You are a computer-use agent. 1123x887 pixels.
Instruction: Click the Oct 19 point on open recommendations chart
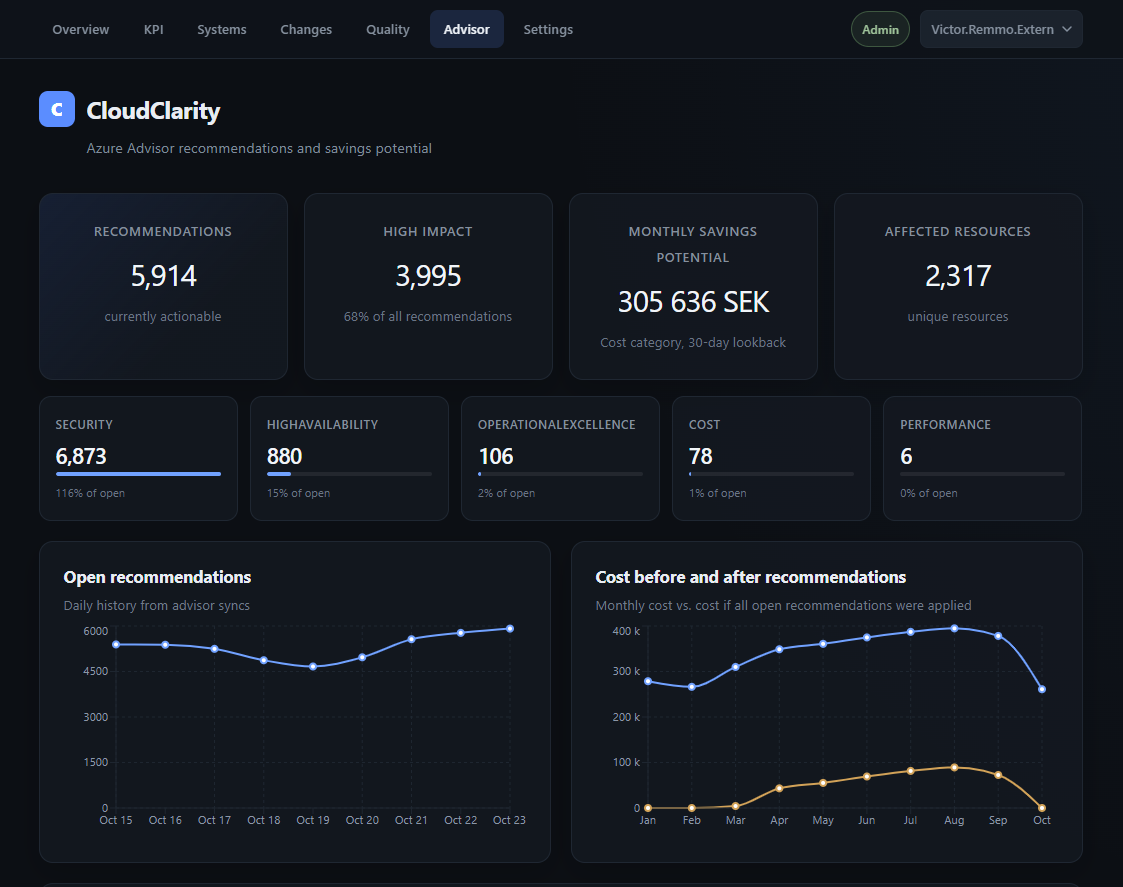[x=313, y=666]
